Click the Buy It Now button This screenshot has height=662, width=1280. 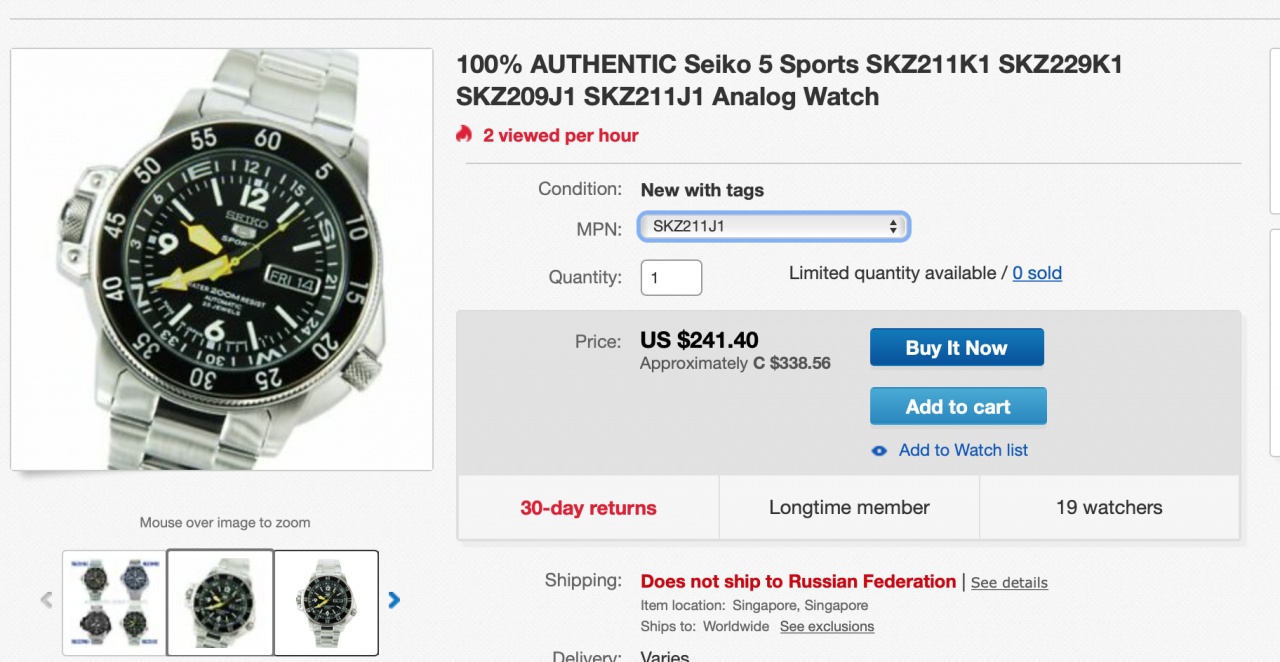[x=956, y=348]
